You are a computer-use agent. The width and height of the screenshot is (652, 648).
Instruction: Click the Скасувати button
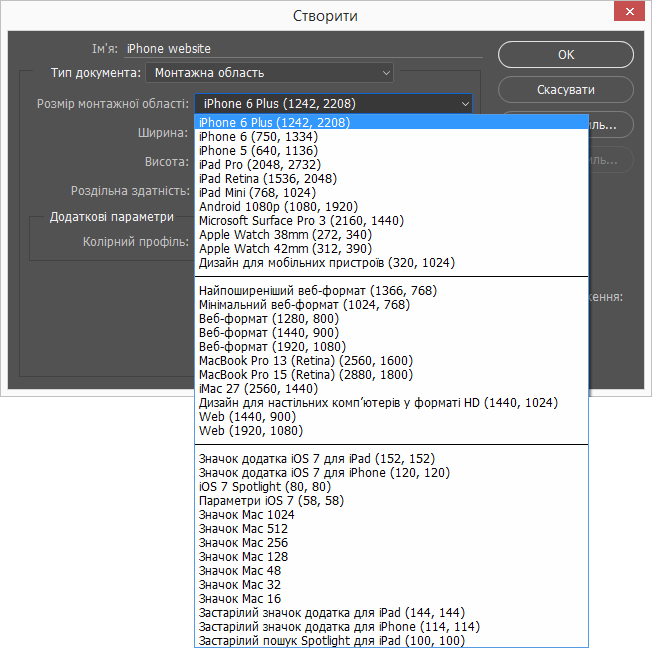click(566, 89)
